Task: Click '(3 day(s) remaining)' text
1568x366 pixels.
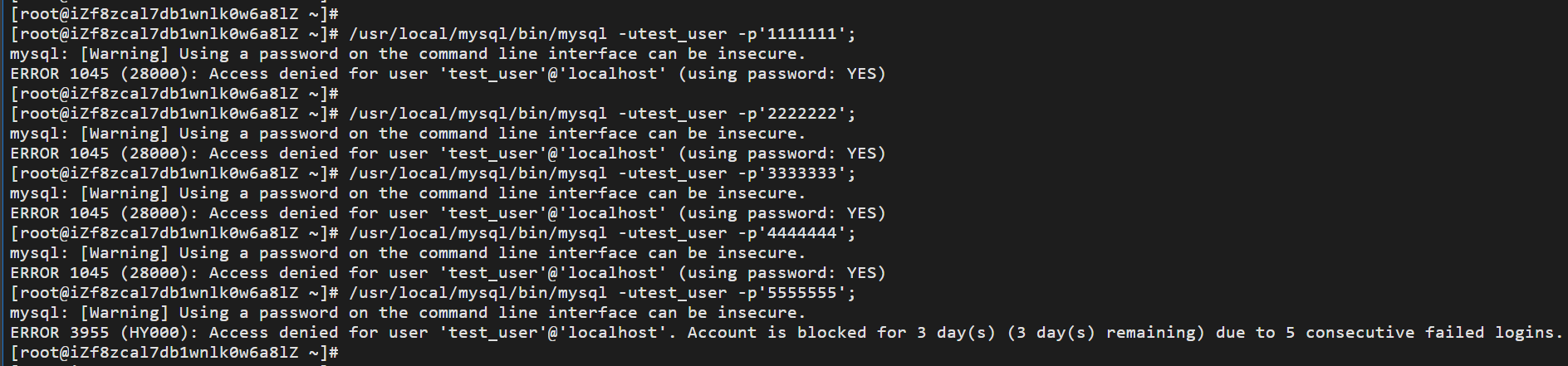Action: pos(1105,333)
